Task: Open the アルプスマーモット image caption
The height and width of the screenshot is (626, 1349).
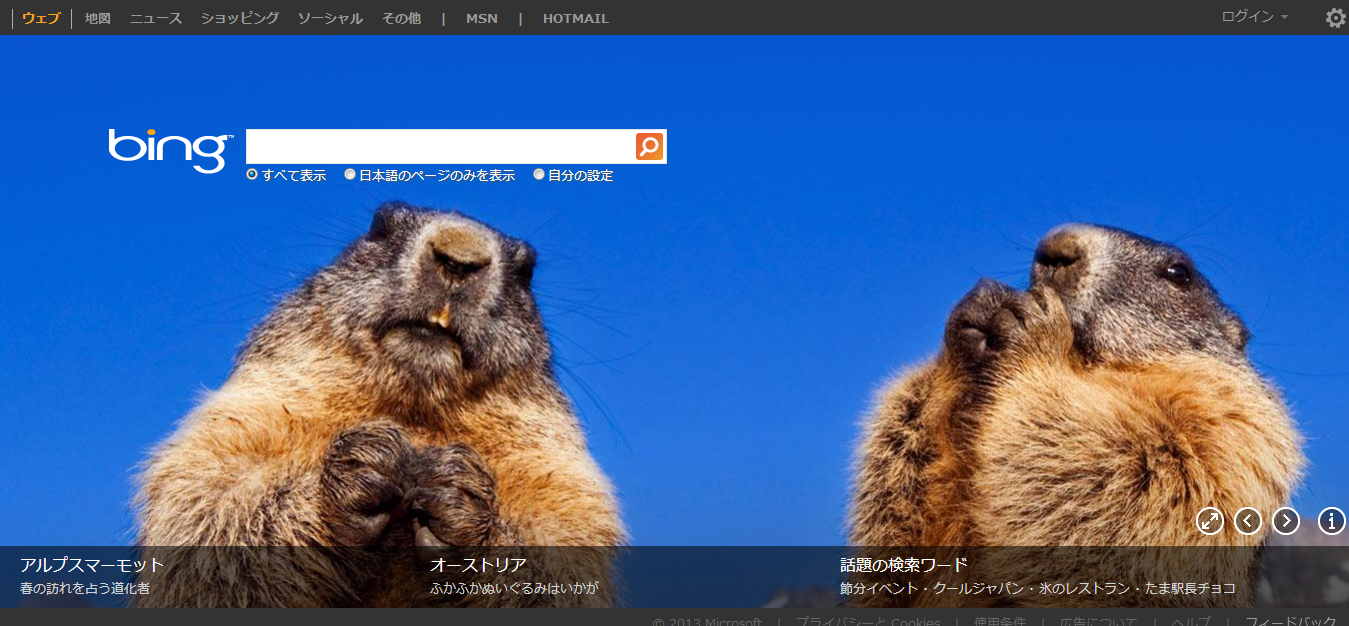Action: (x=92, y=565)
